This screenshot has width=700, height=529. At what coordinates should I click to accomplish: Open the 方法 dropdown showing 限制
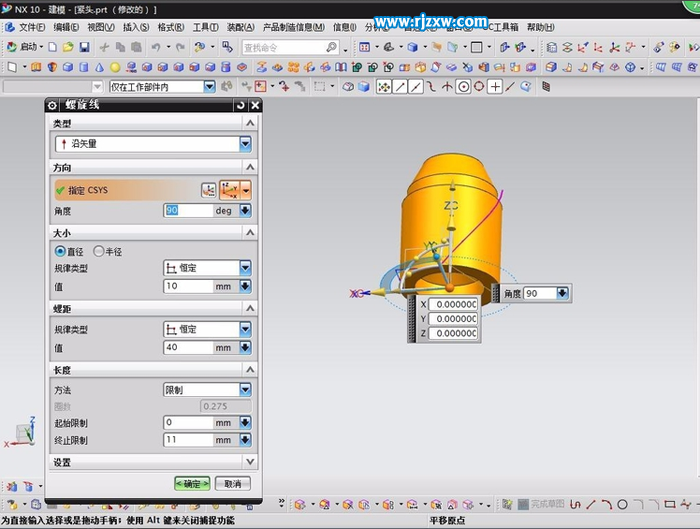(x=245, y=390)
